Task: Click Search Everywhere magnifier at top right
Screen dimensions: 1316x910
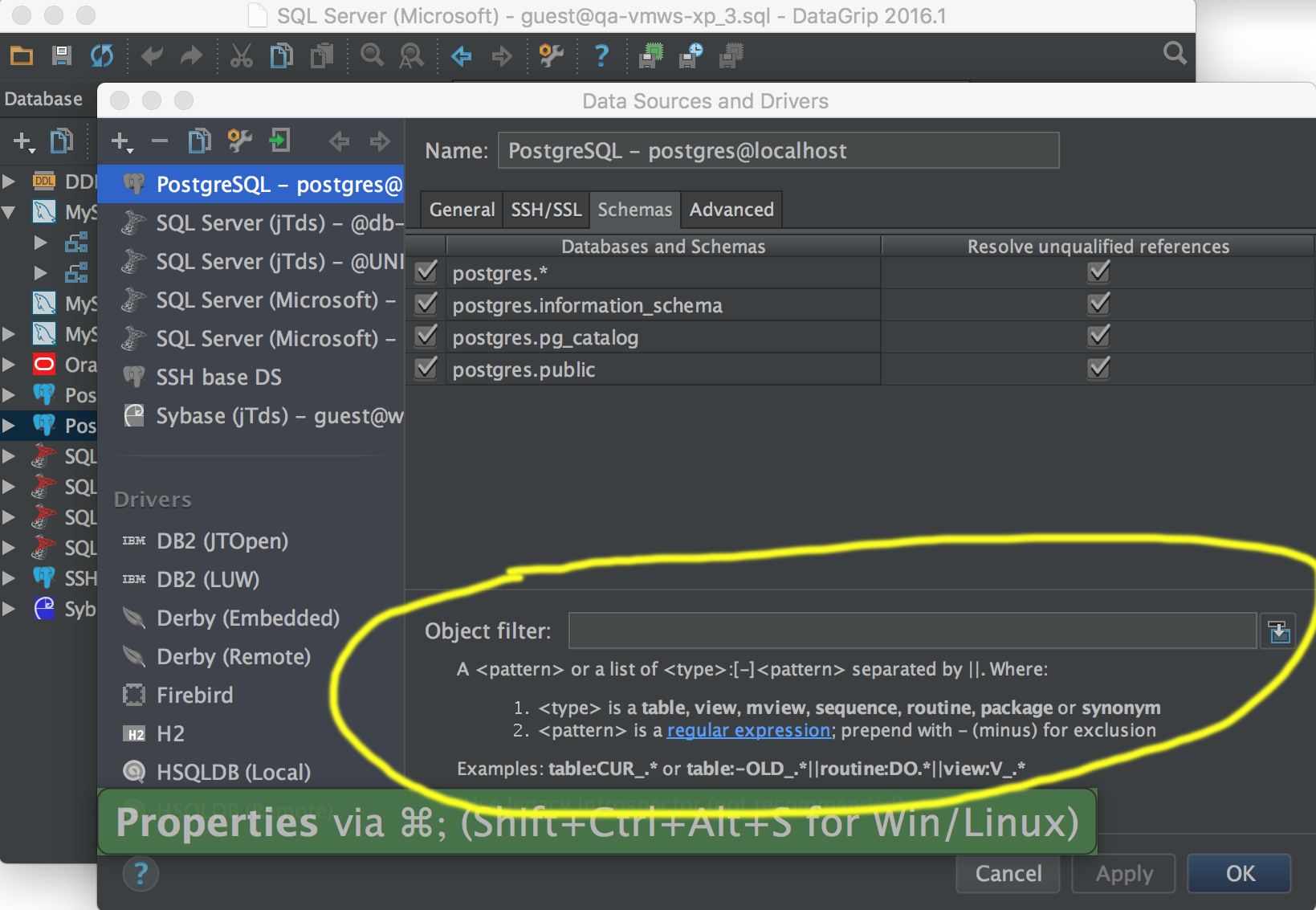Action: click(x=1175, y=54)
